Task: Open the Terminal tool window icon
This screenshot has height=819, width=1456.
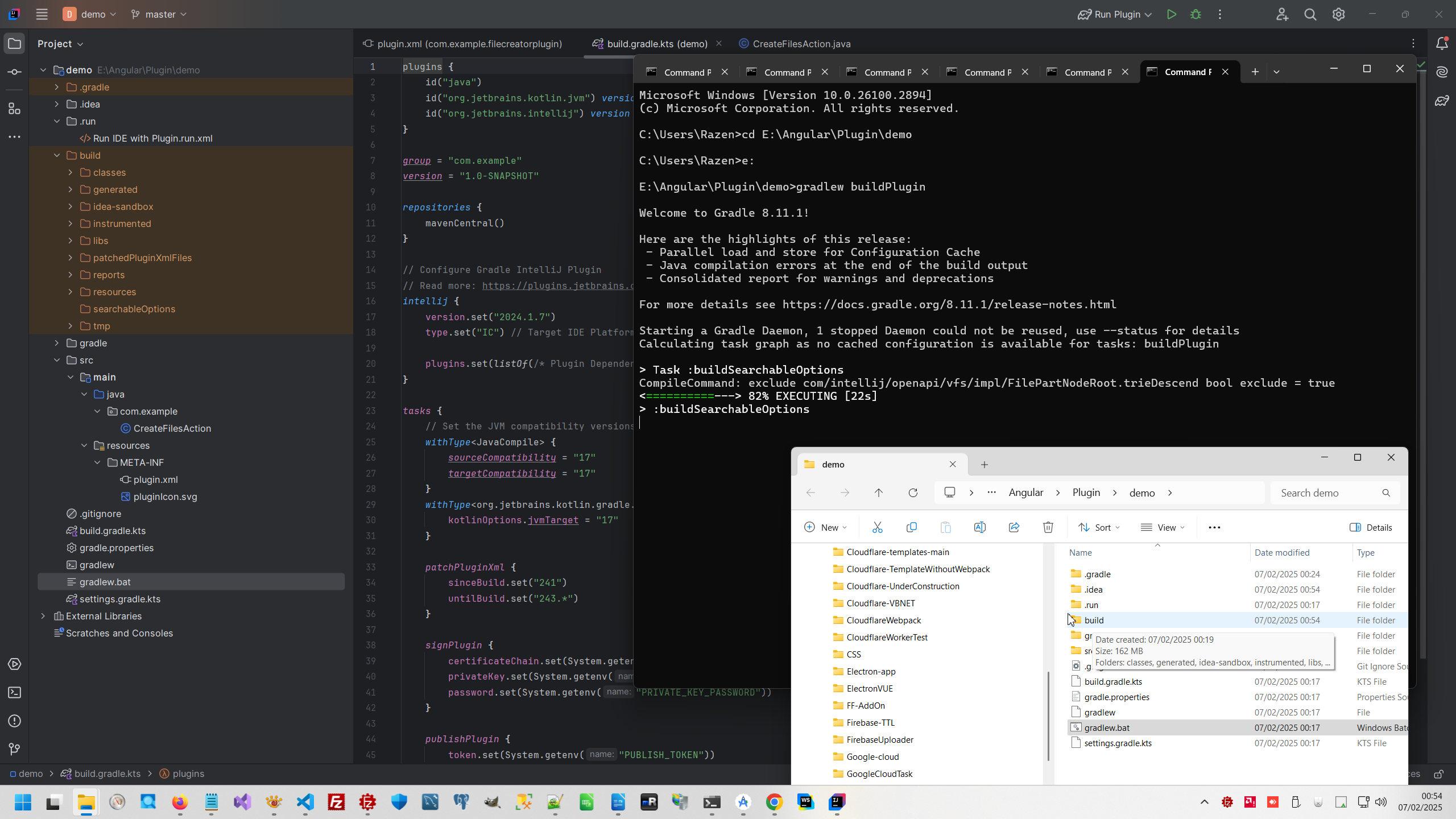Action: tap(15, 693)
